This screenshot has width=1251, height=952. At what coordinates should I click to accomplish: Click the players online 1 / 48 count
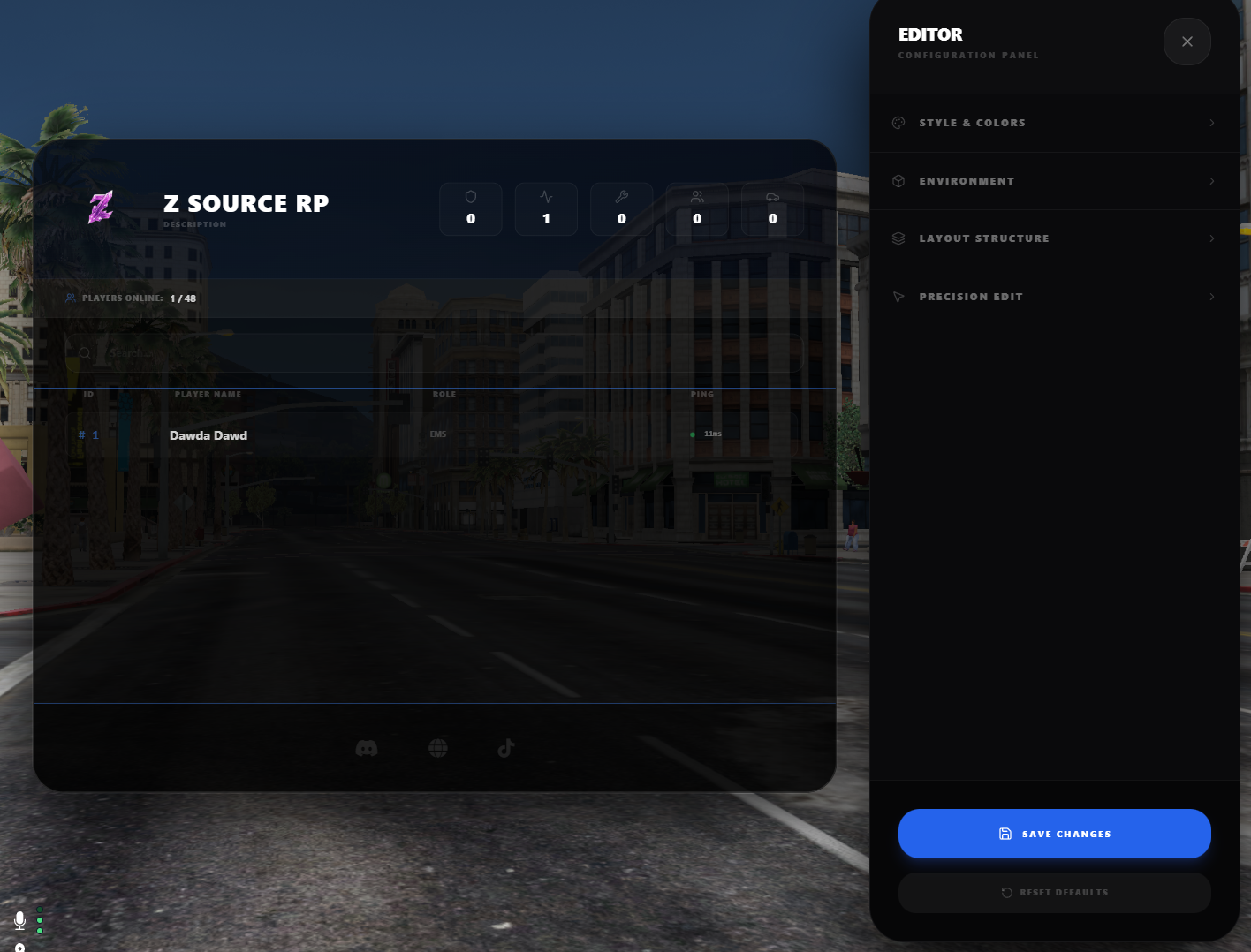pyautogui.click(x=183, y=298)
